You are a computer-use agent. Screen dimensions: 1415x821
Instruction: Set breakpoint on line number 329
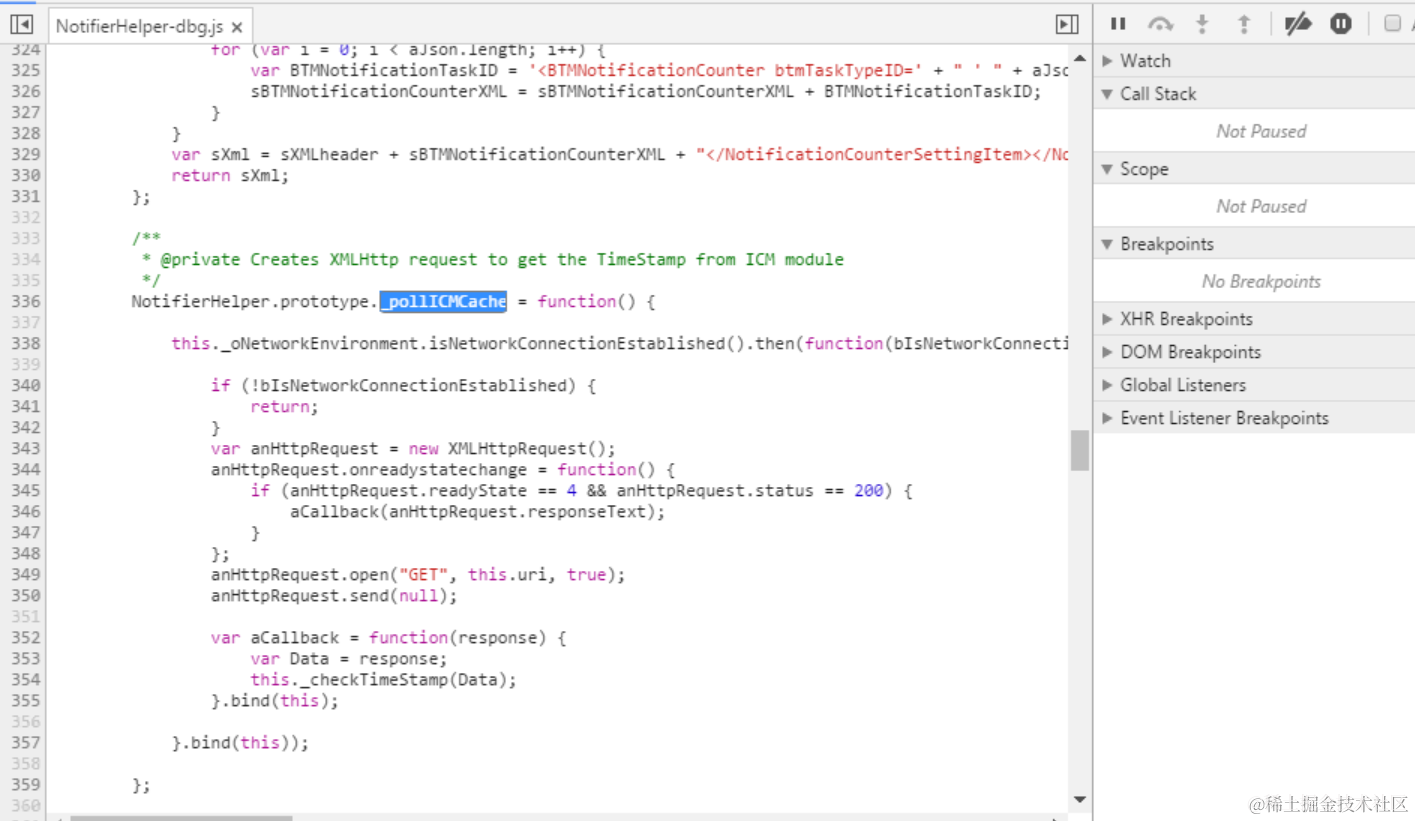tap(25, 154)
